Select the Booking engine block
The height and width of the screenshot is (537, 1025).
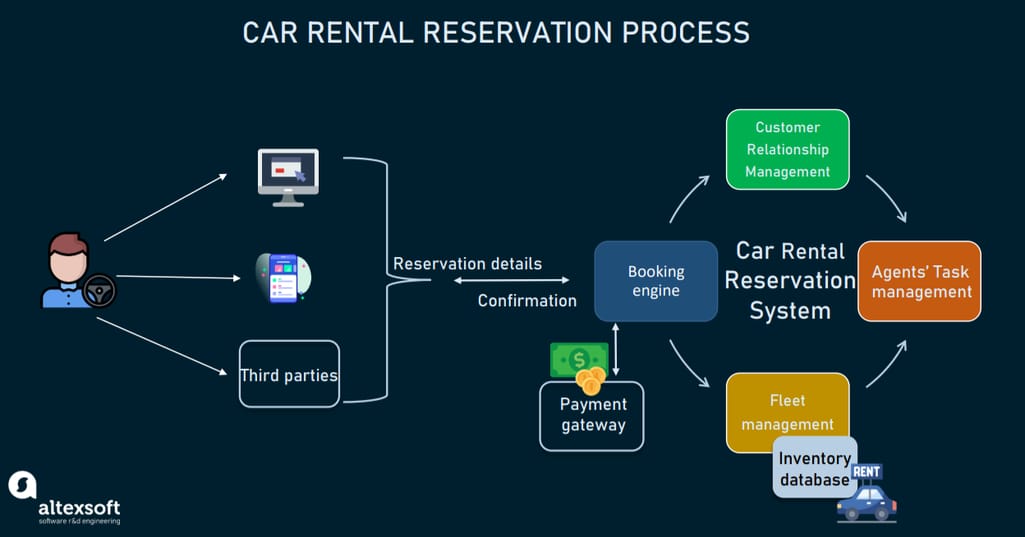[x=656, y=281]
